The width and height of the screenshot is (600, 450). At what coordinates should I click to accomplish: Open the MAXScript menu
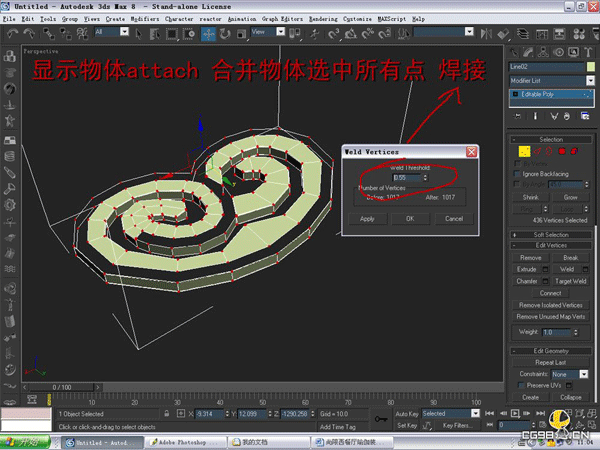[392, 19]
